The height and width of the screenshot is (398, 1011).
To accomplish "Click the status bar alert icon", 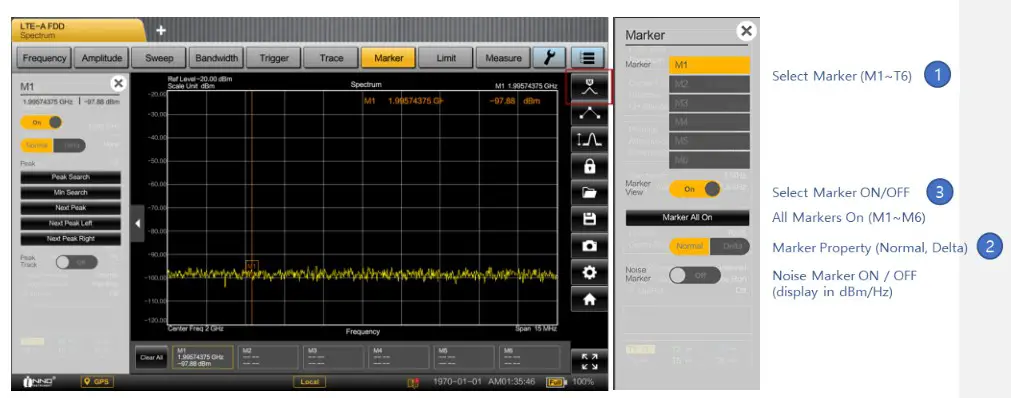I will (413, 383).
